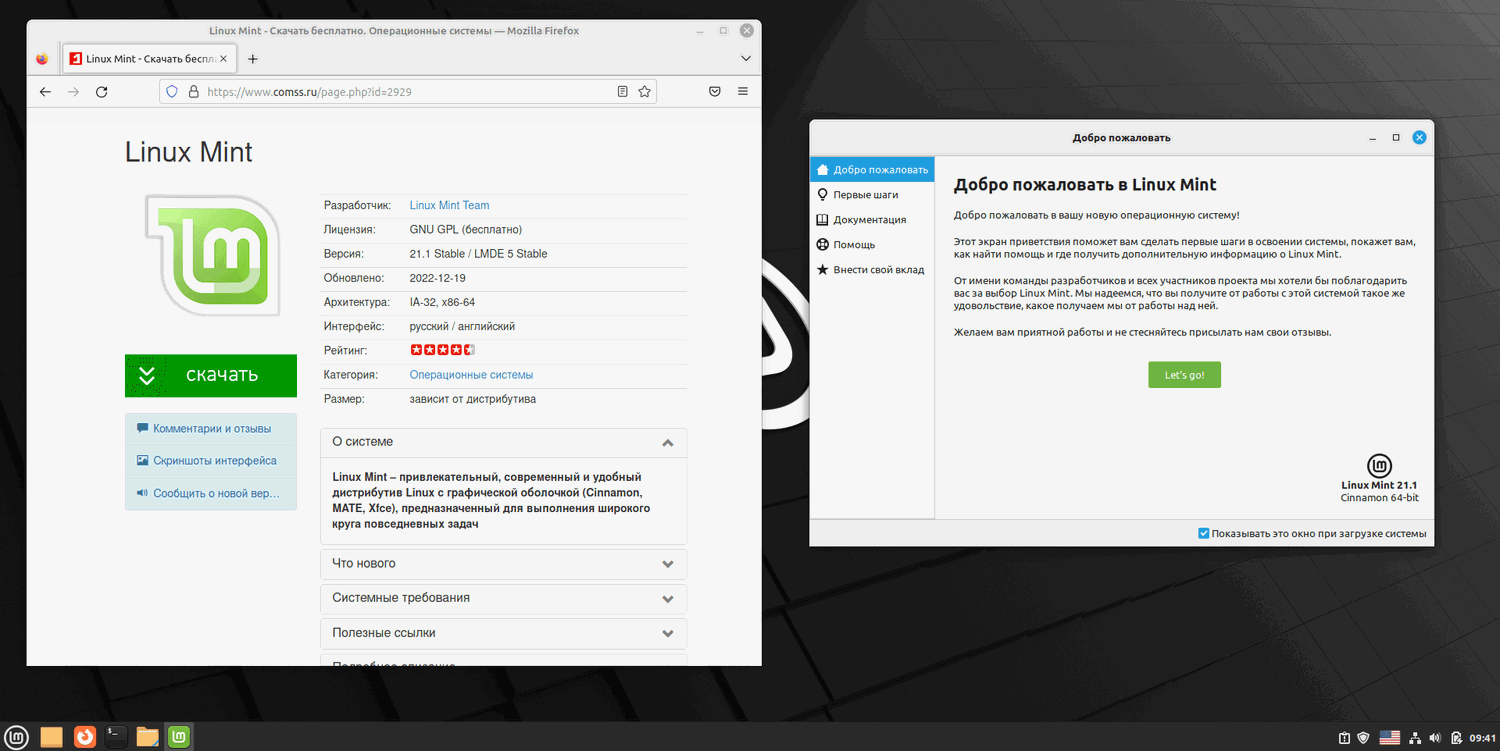Click the version text 21.1 Stable / LMDE 5 Stable

(479, 254)
